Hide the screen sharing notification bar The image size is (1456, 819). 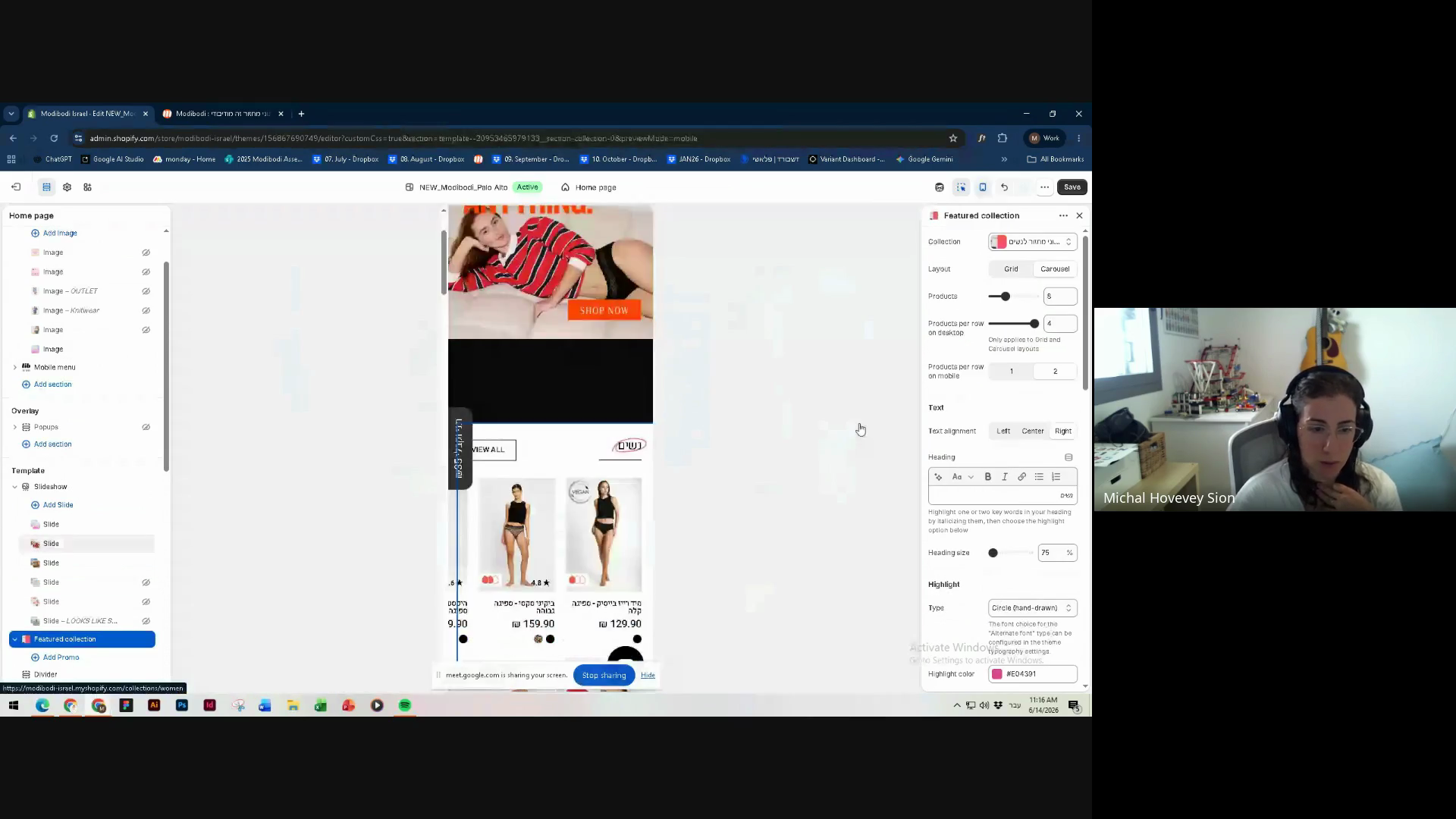648,676
